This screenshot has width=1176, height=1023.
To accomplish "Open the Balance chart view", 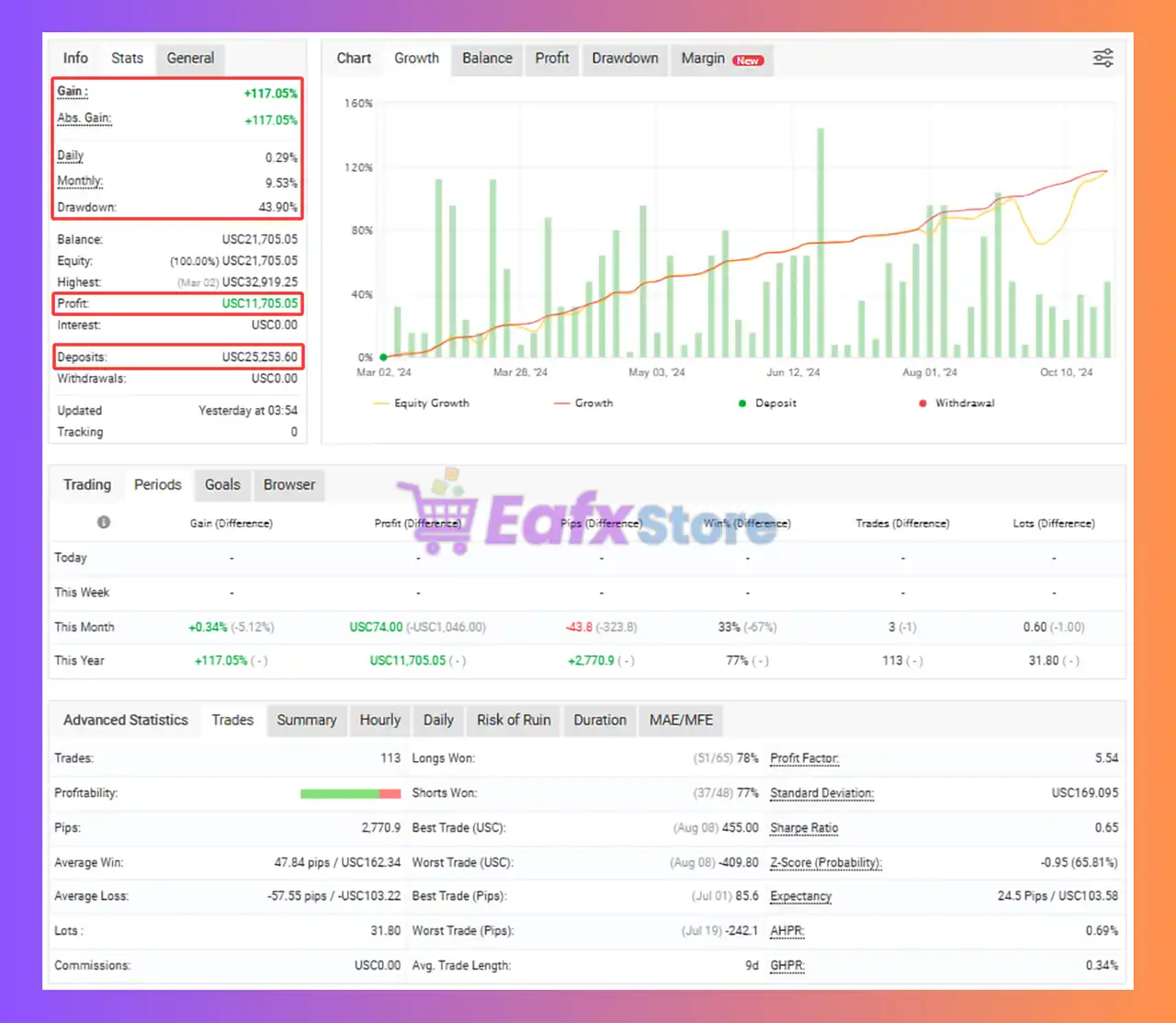I will click(487, 59).
